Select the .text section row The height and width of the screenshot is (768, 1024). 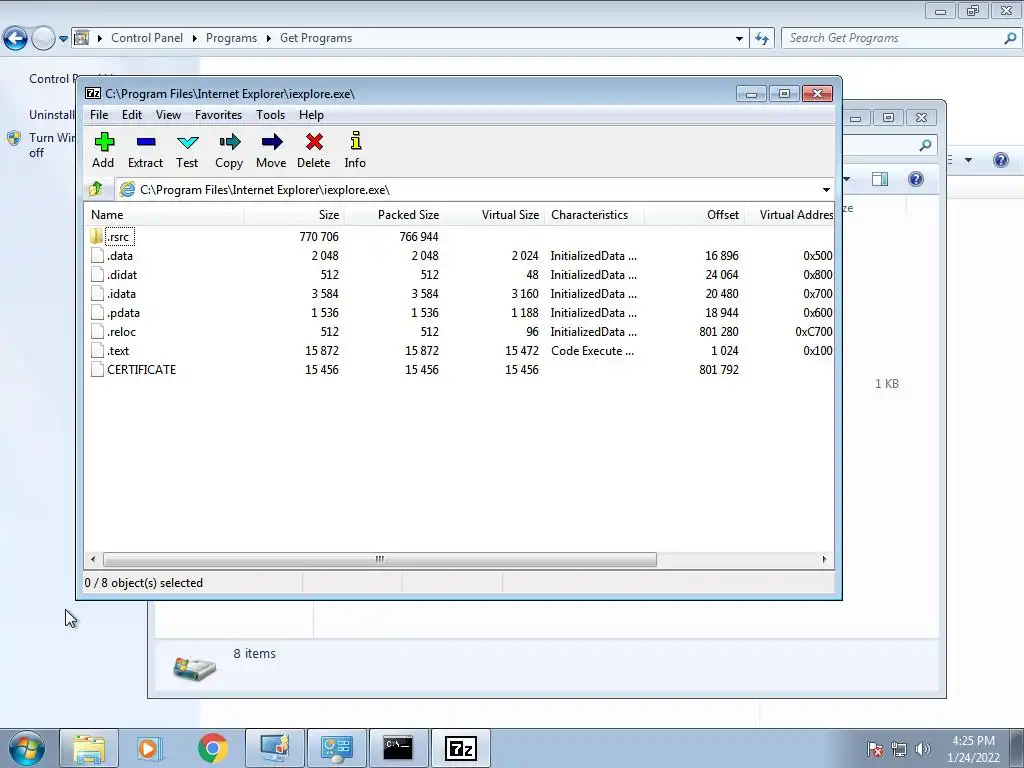coord(460,351)
